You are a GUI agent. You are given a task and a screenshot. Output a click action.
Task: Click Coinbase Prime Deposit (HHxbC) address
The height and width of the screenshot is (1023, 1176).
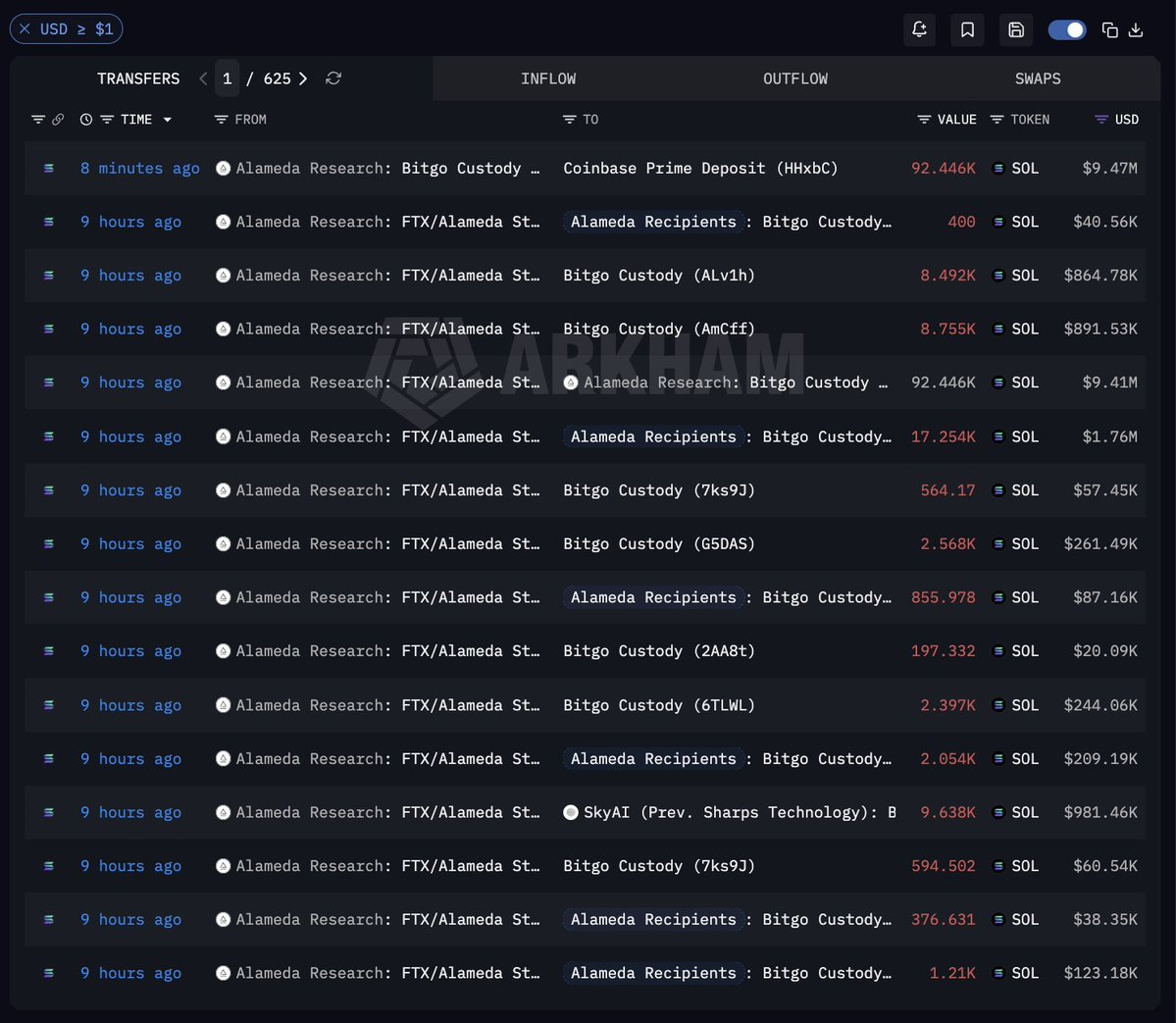click(x=700, y=168)
